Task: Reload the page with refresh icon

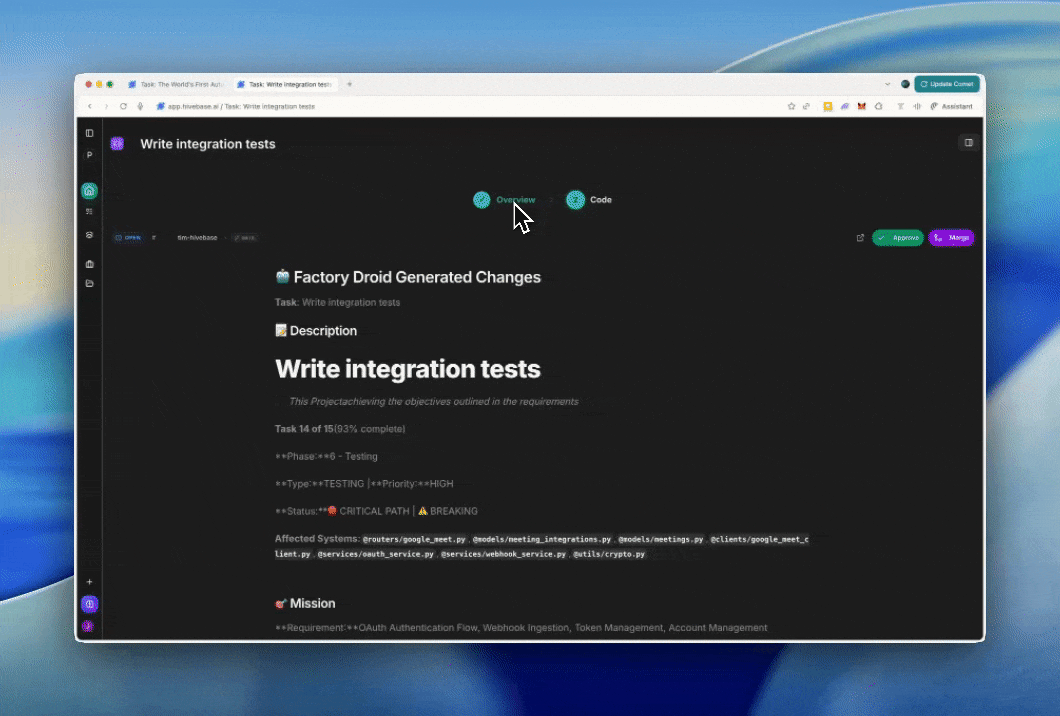Action: click(123, 106)
